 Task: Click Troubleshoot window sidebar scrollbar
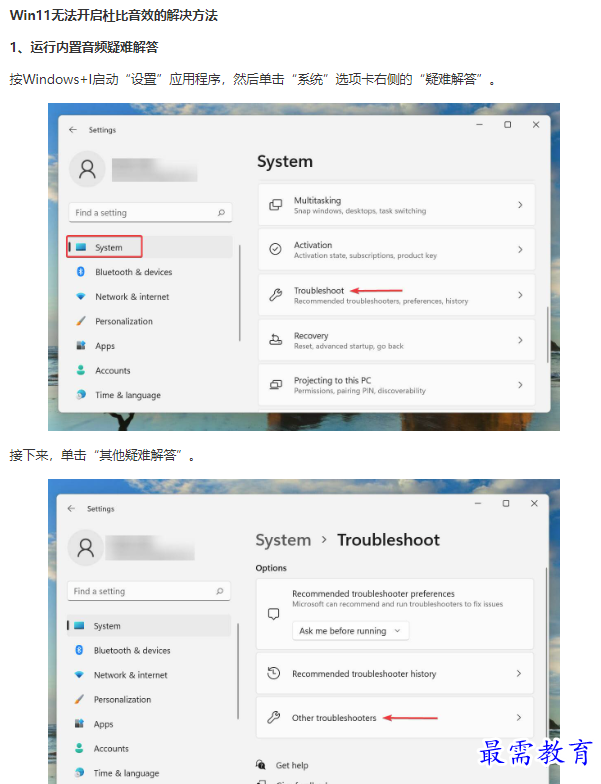238,671
